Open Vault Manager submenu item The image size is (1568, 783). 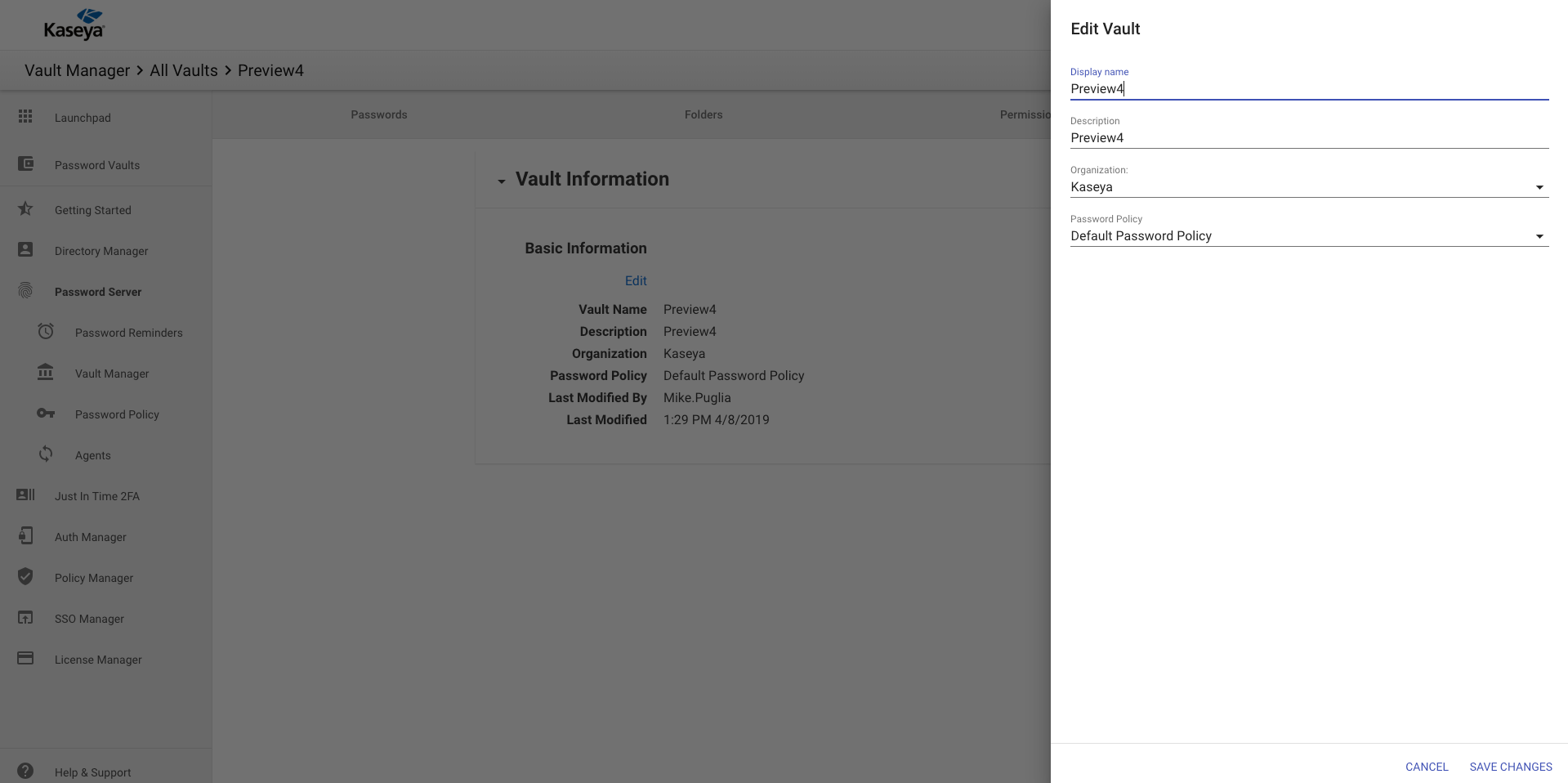pyautogui.click(x=112, y=374)
